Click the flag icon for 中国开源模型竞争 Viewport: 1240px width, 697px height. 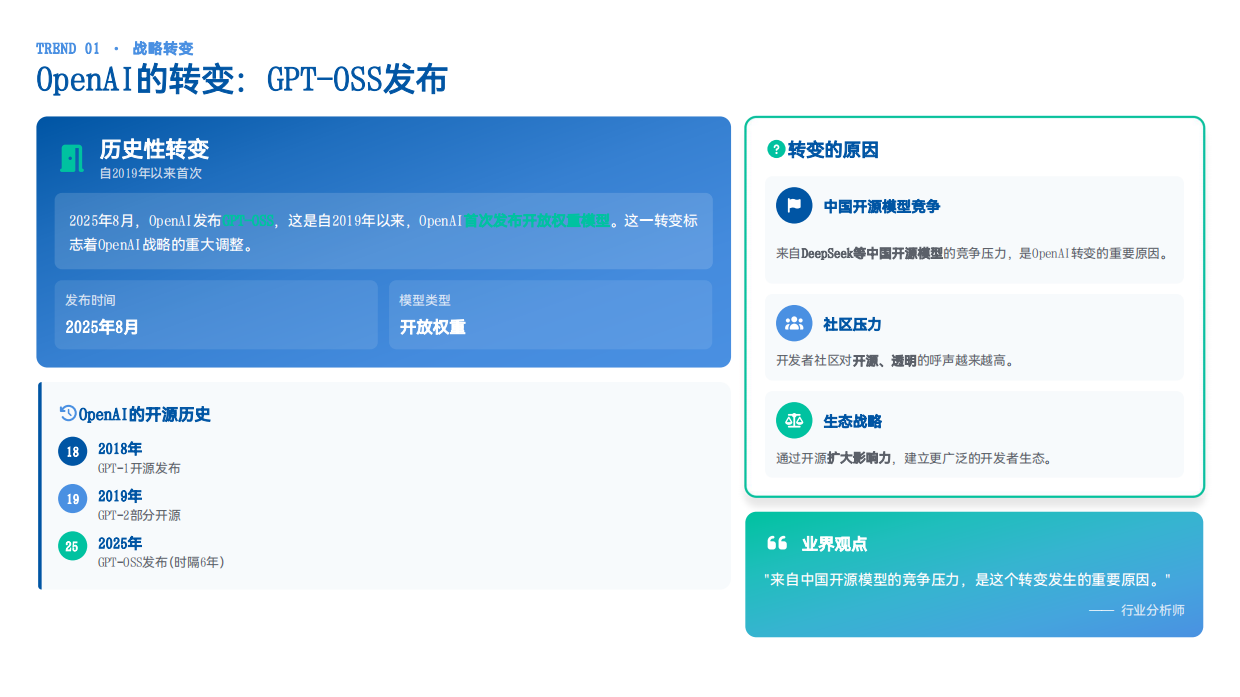pyautogui.click(x=794, y=206)
